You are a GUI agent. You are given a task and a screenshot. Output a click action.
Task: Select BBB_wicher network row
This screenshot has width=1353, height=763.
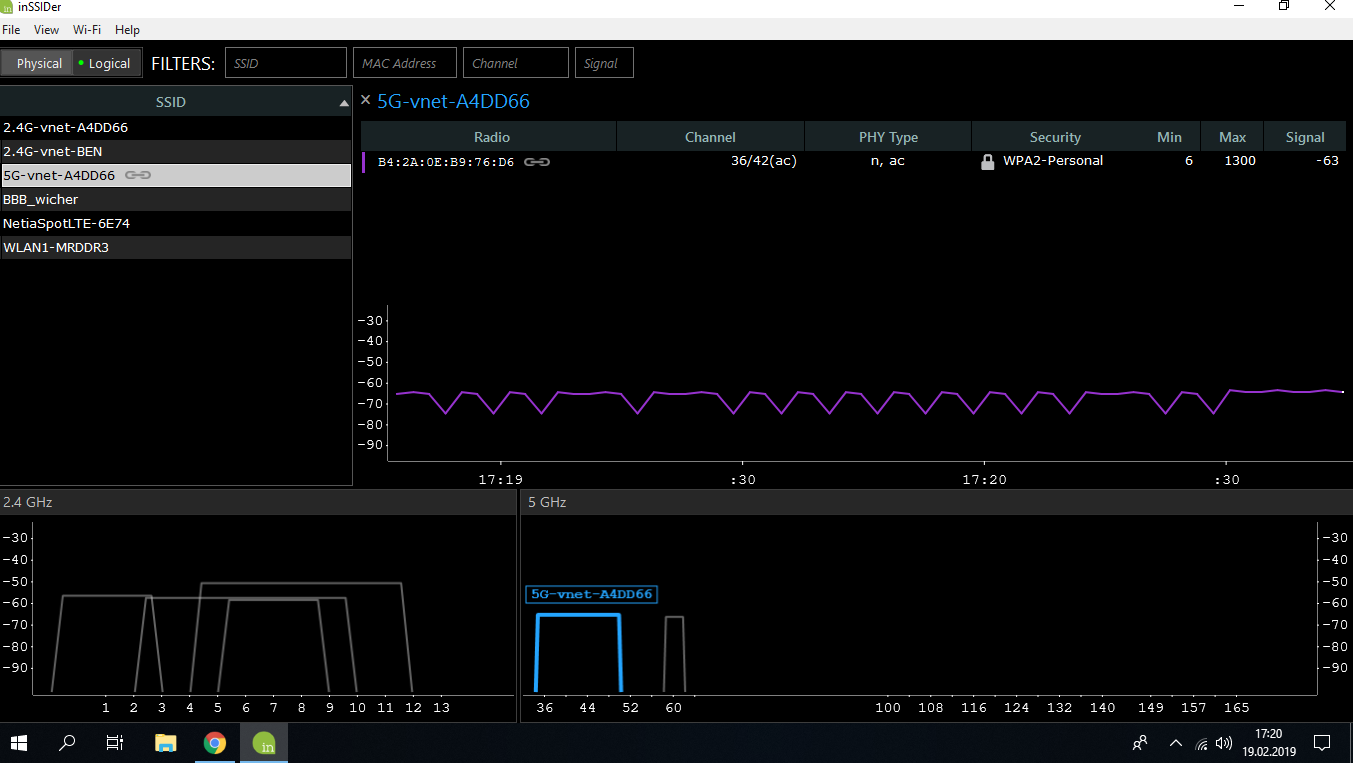click(x=176, y=200)
